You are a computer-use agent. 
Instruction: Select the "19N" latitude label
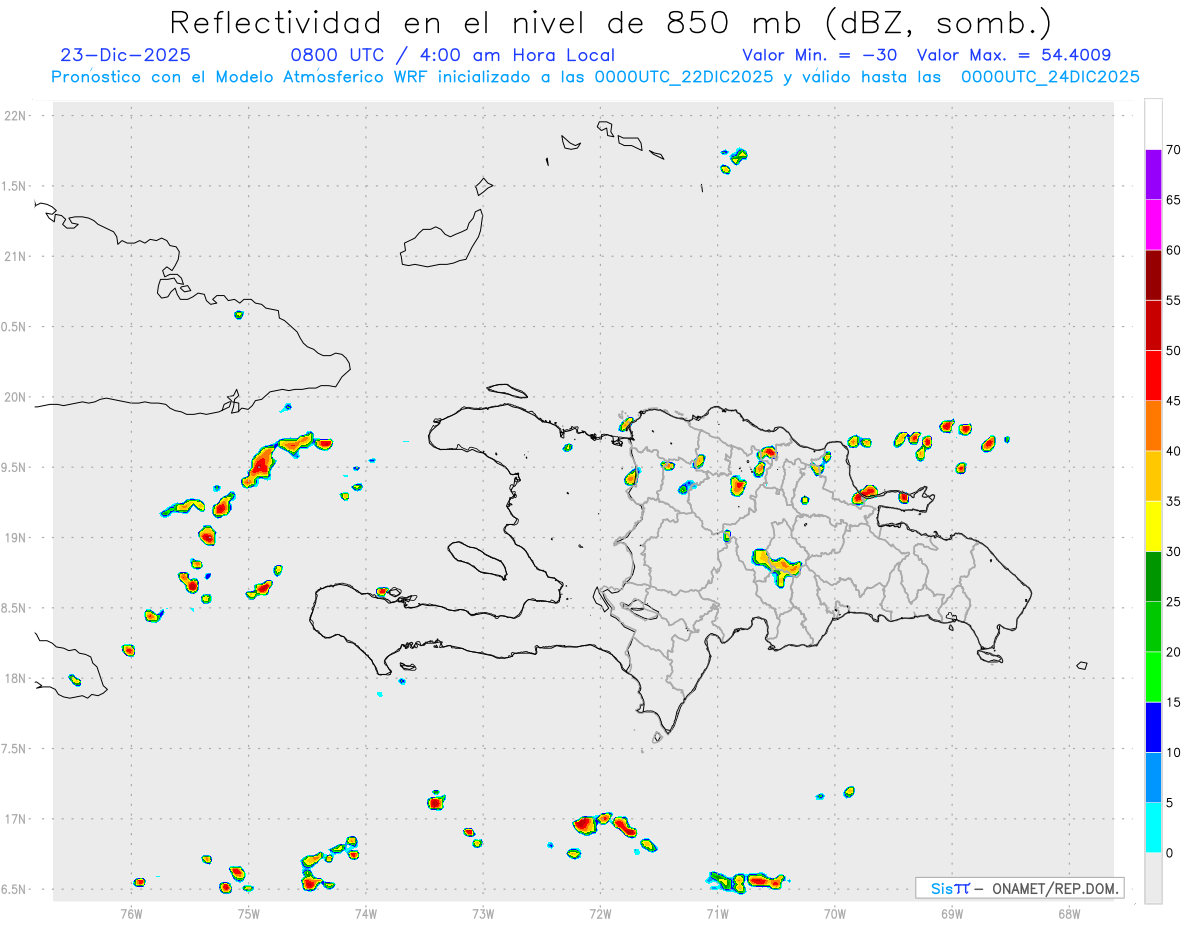pyautogui.click(x=16, y=537)
